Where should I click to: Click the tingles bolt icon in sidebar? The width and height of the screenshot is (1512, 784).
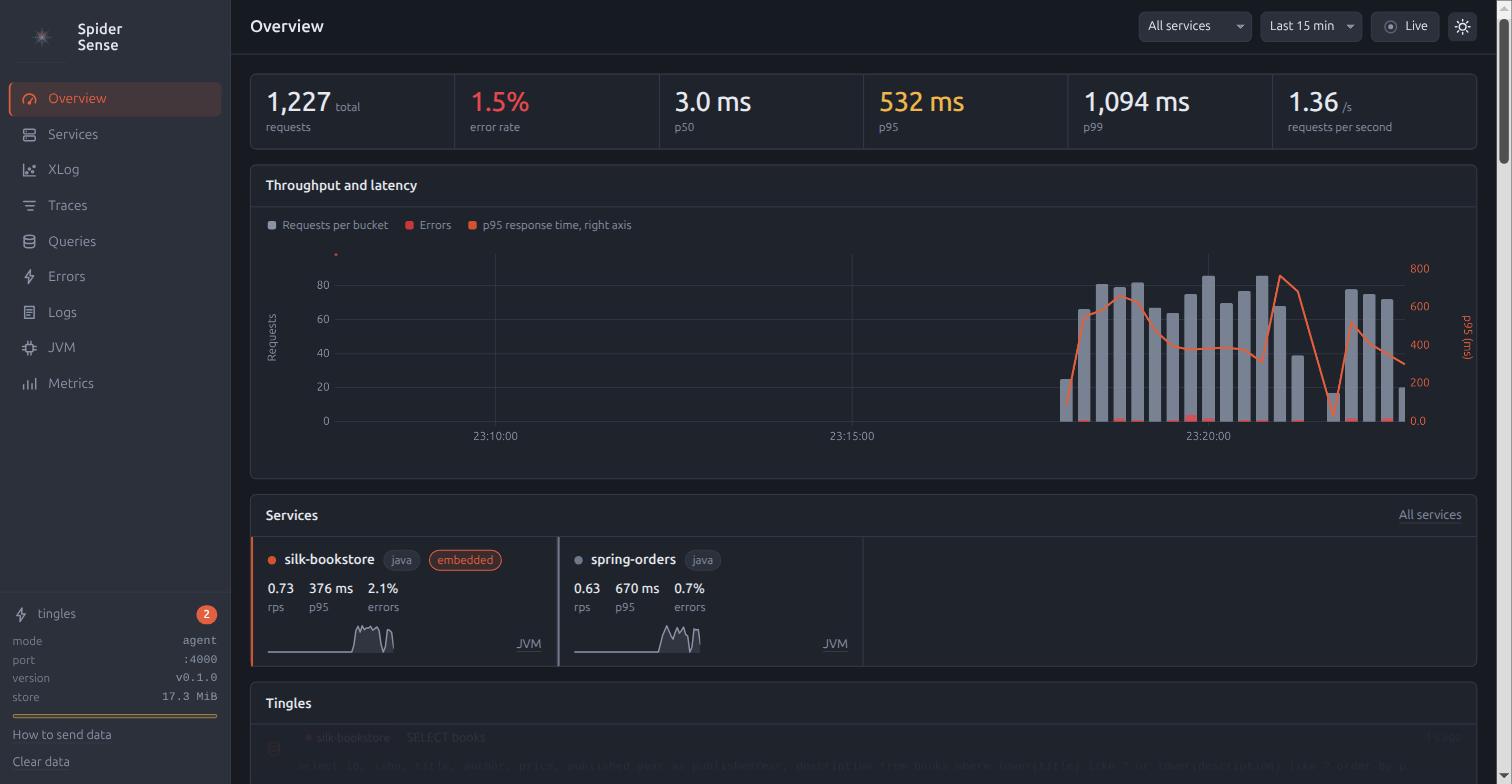(x=21, y=614)
